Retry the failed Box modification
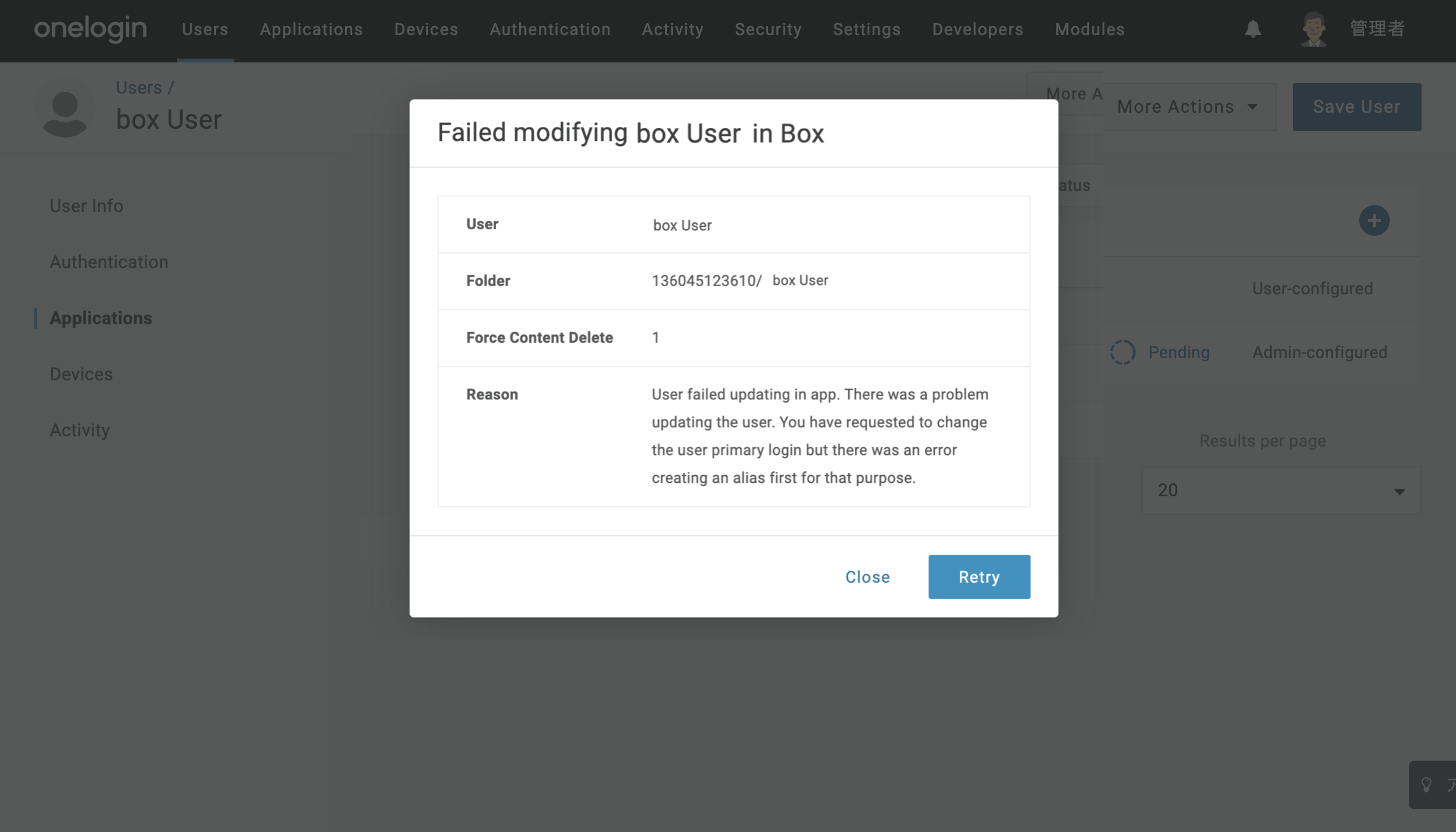Screen dimensions: 1456x832 click(x=979, y=577)
